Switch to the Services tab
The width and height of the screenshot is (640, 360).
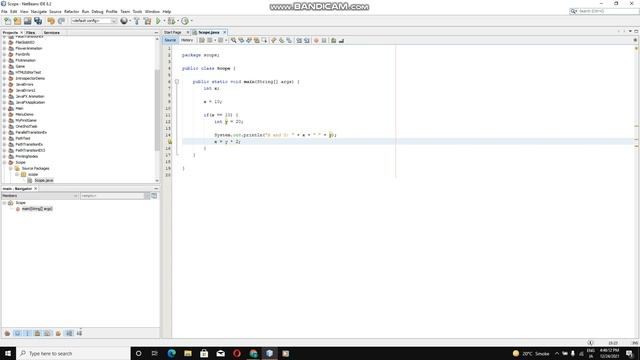(x=51, y=32)
